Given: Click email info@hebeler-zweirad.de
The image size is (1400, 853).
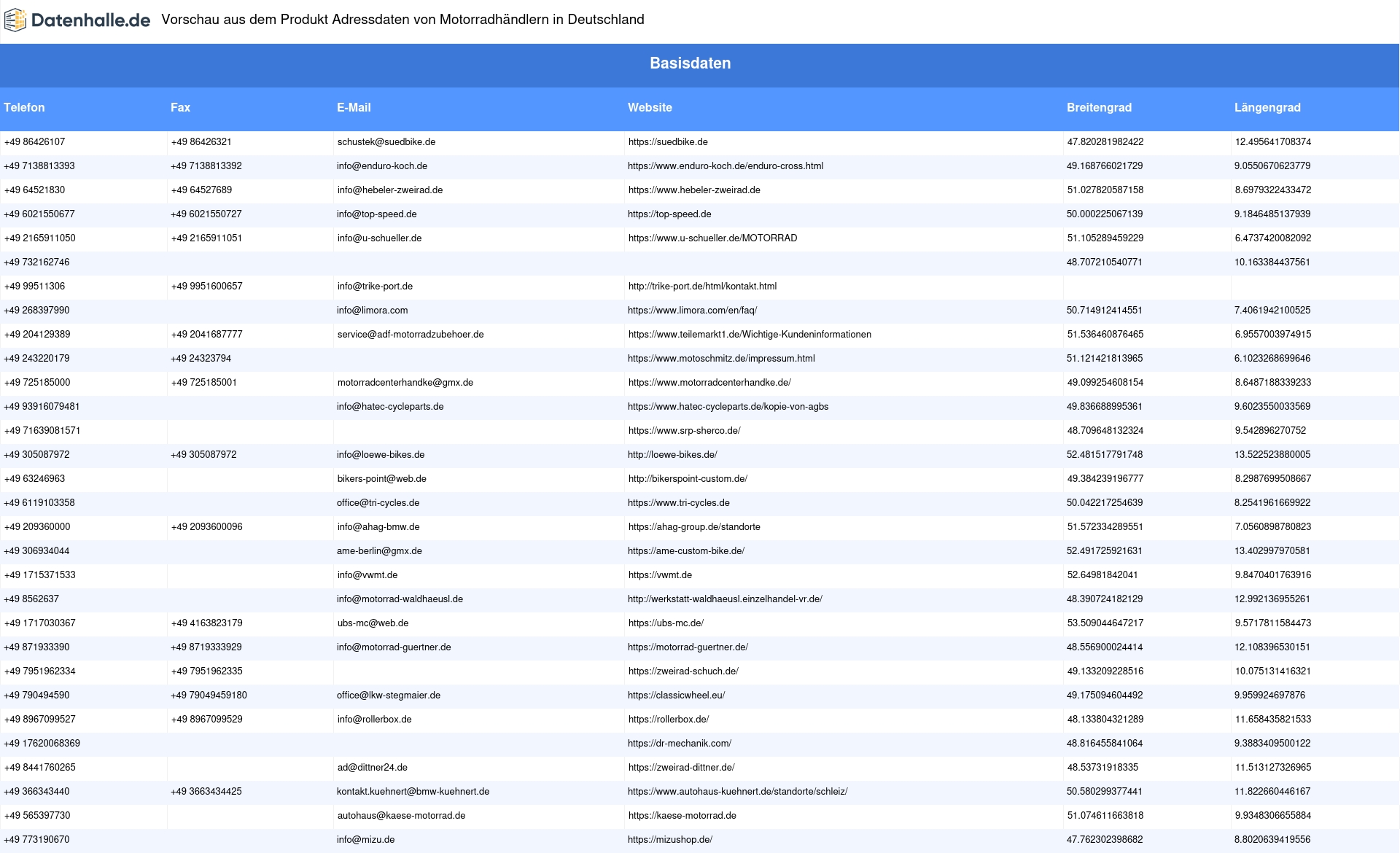Looking at the screenshot, I should (390, 190).
